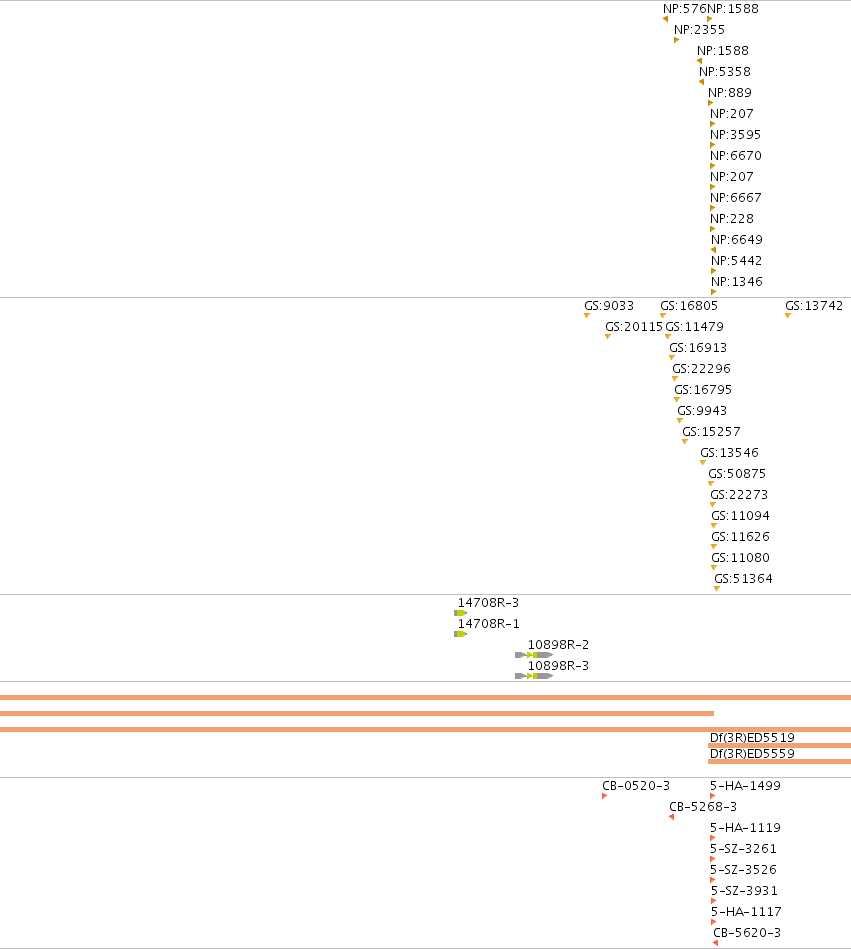The image size is (851, 949).
Task: Open the NP:6670 insertion marker
Action: pyautogui.click(x=712, y=166)
